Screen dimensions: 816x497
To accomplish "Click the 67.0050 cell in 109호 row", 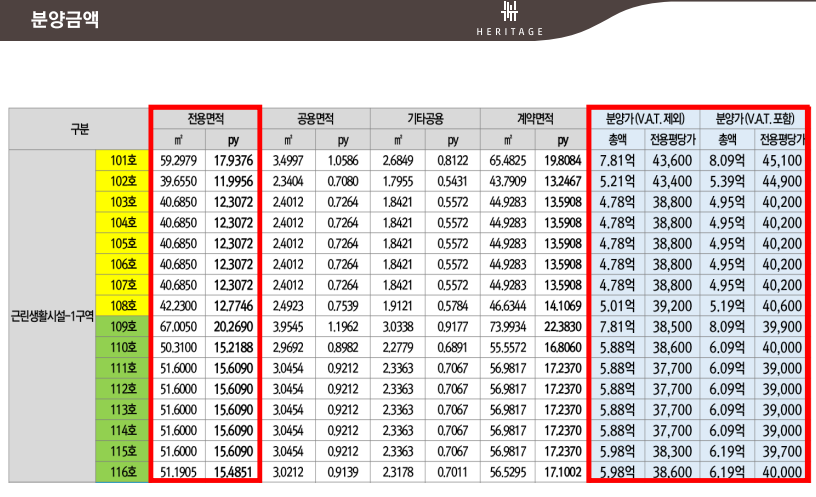I will point(178,326).
